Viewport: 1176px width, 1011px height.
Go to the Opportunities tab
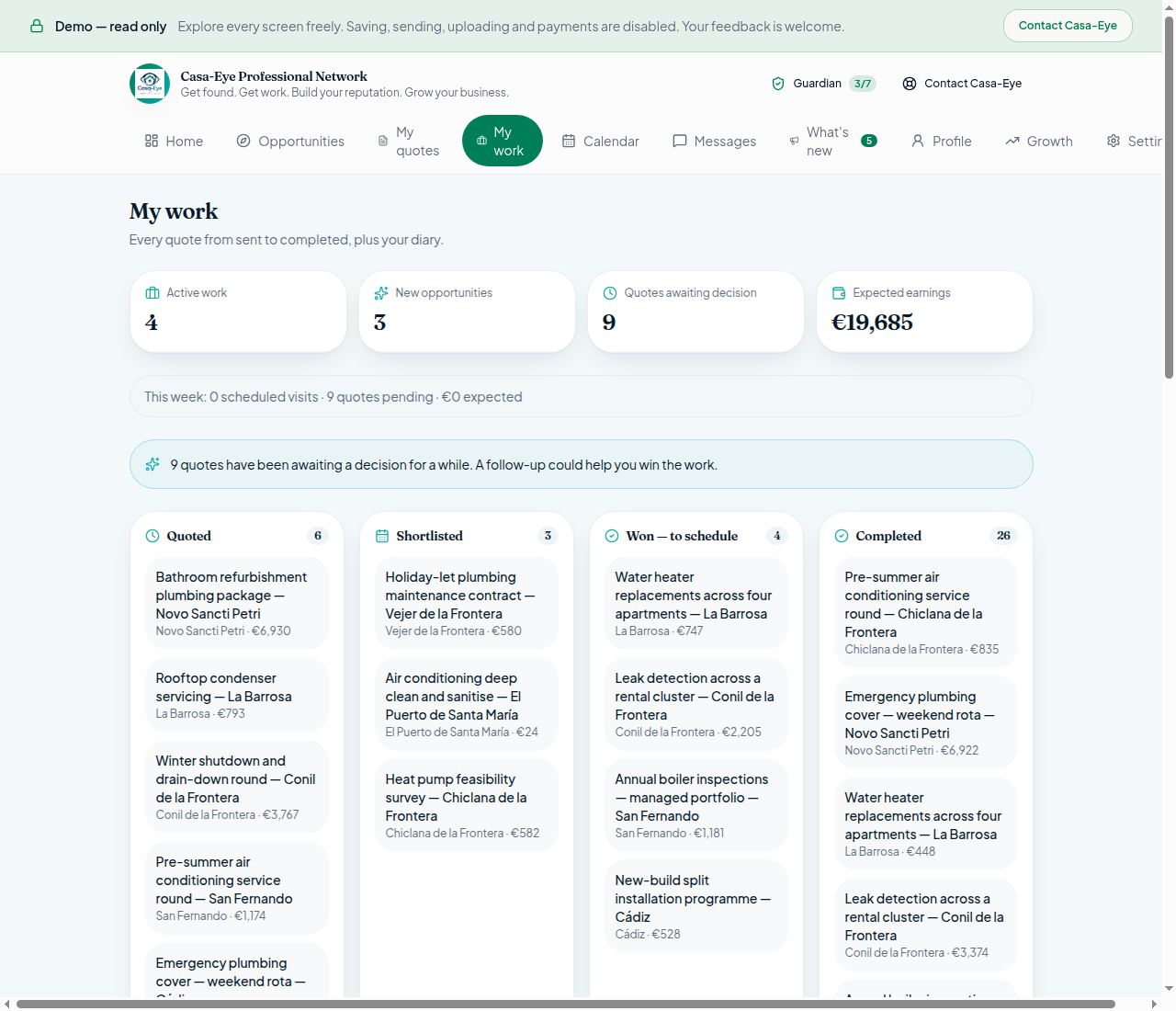coord(290,141)
